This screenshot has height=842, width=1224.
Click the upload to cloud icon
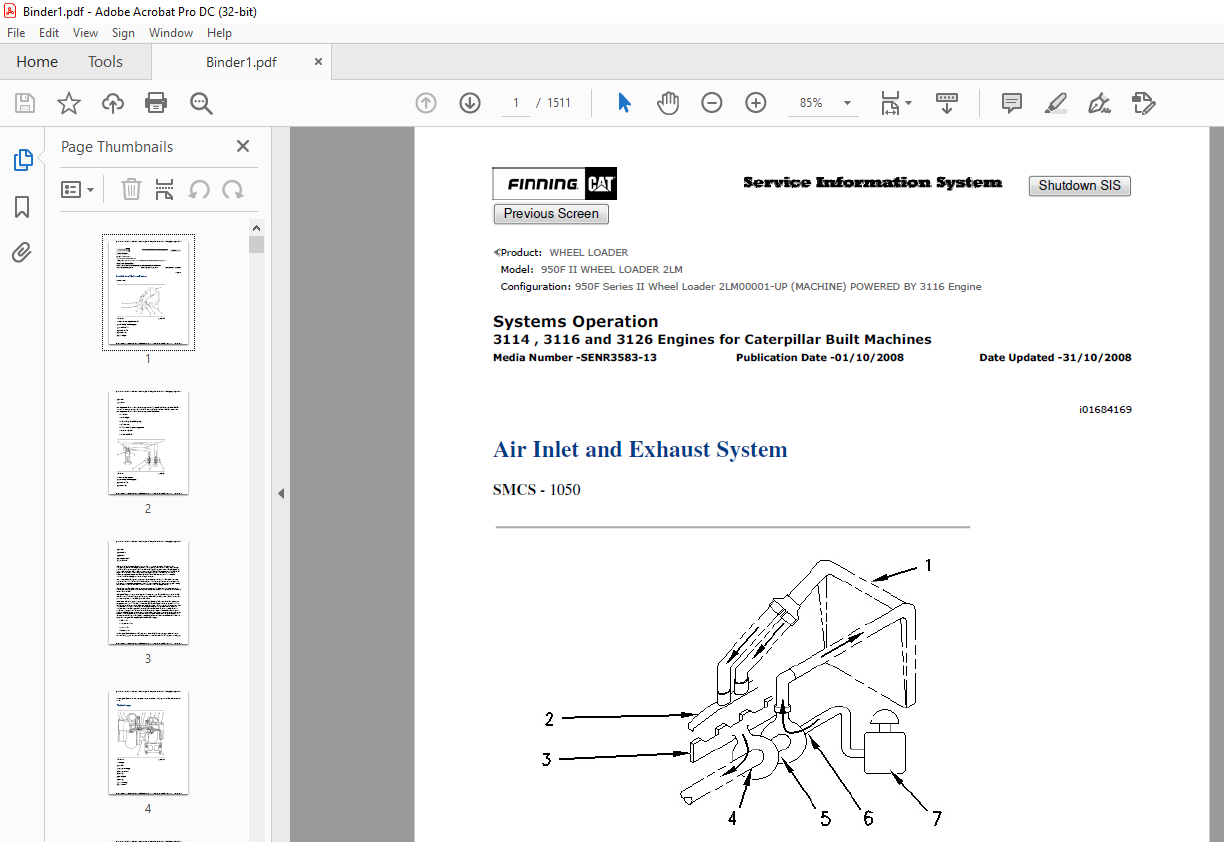[x=113, y=103]
